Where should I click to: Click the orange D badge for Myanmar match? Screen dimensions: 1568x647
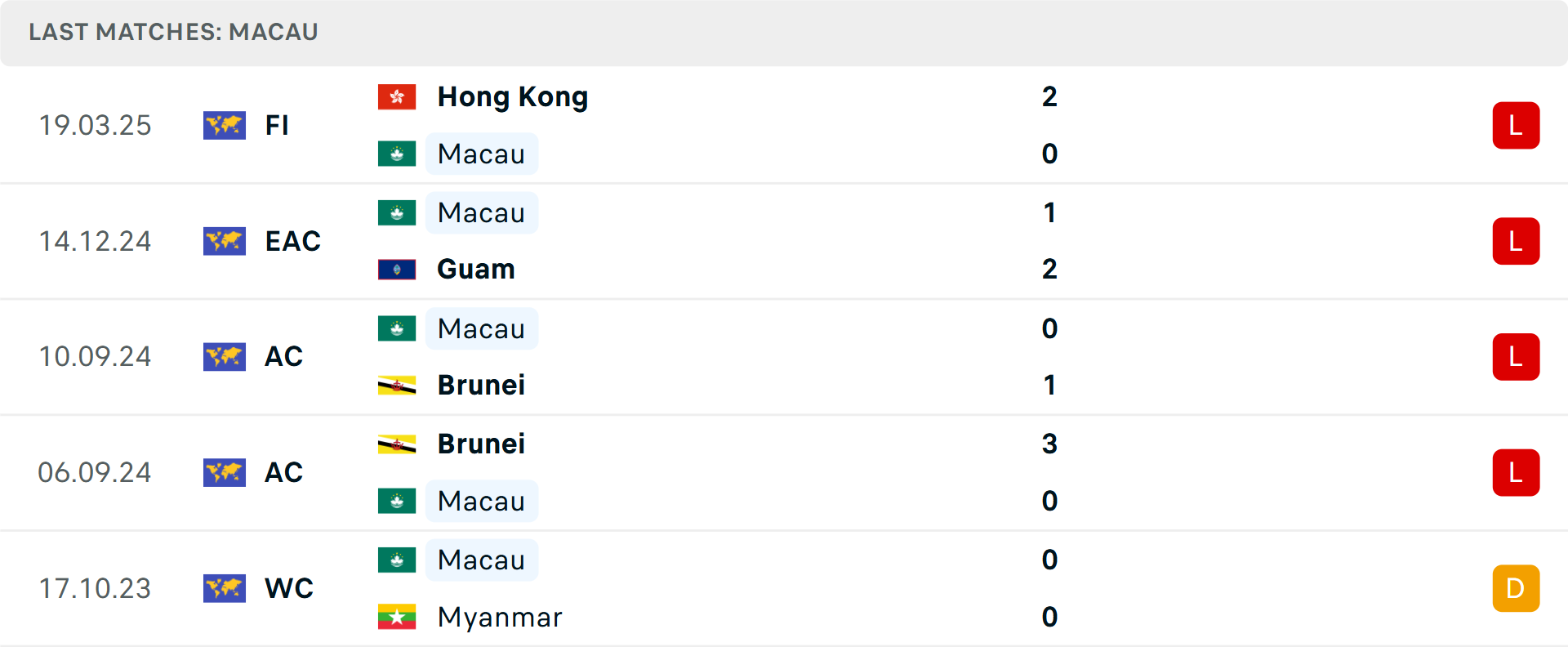click(x=1515, y=588)
